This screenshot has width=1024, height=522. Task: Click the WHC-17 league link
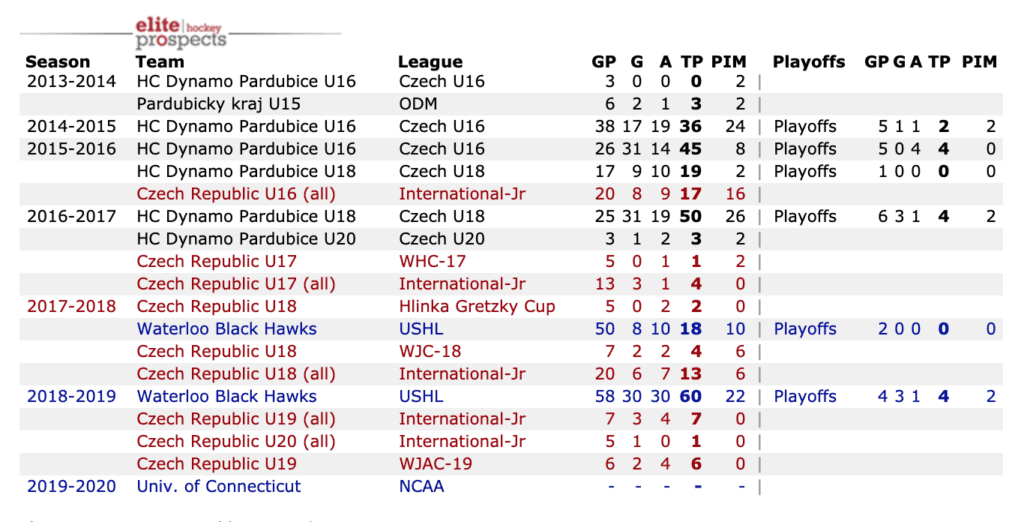[x=431, y=262]
